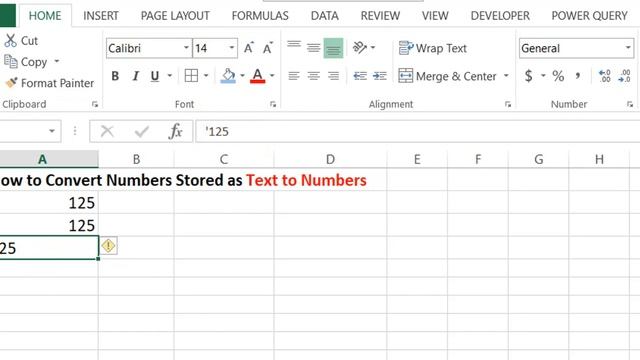The height and width of the screenshot is (360, 640).
Task: Decrease font size with the smaller A
Action: click(x=267, y=48)
